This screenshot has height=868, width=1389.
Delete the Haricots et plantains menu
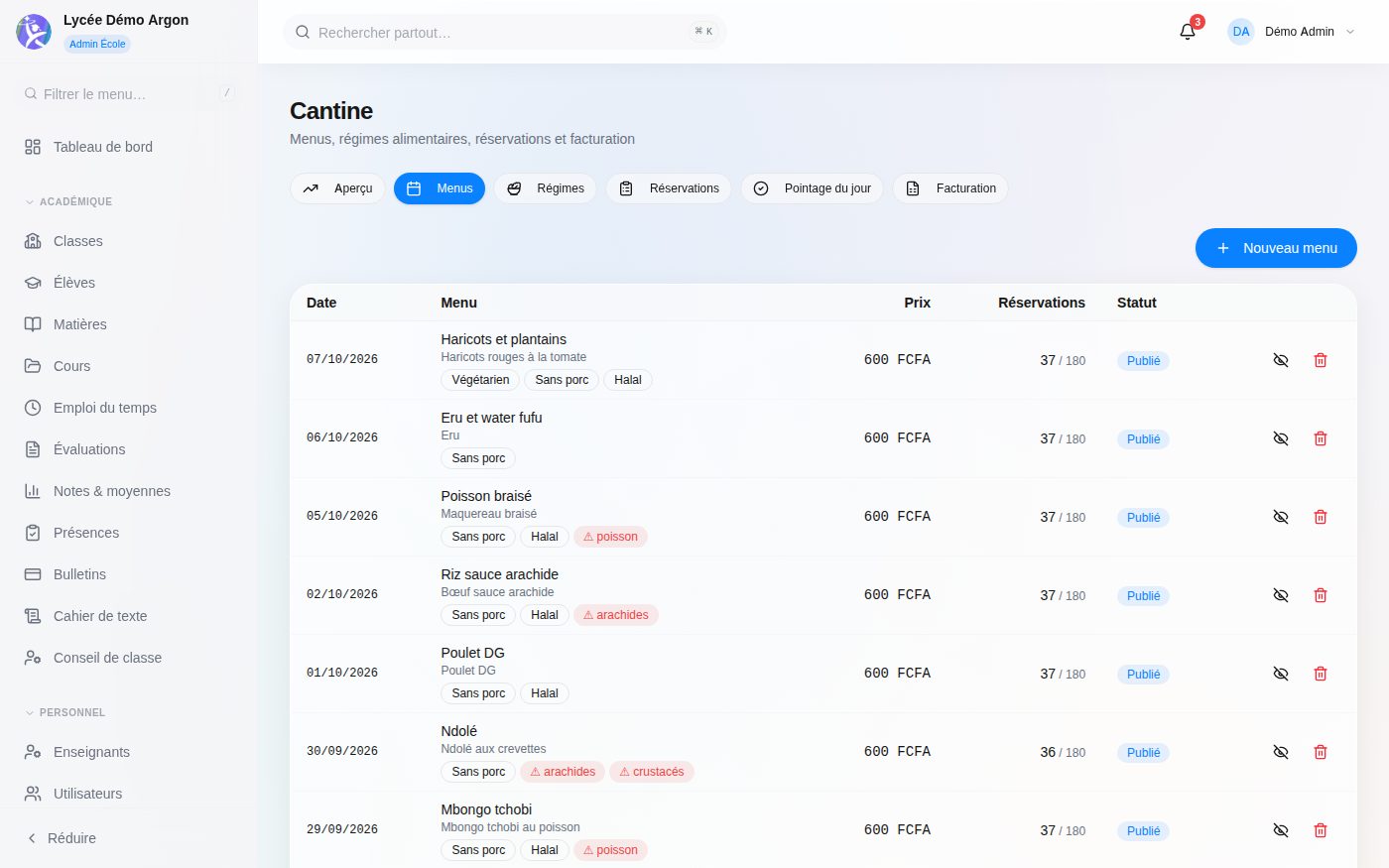tap(1321, 360)
